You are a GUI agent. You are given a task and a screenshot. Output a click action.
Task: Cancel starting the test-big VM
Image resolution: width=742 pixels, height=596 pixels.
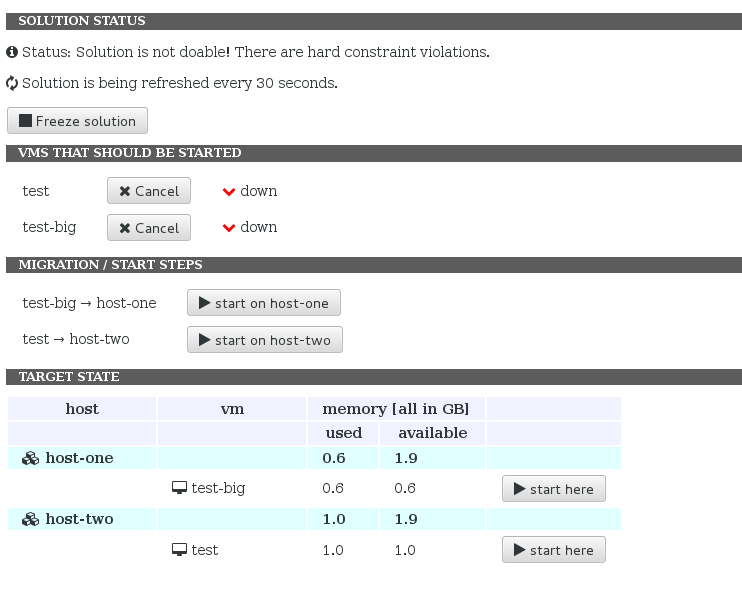pyautogui.click(x=148, y=228)
